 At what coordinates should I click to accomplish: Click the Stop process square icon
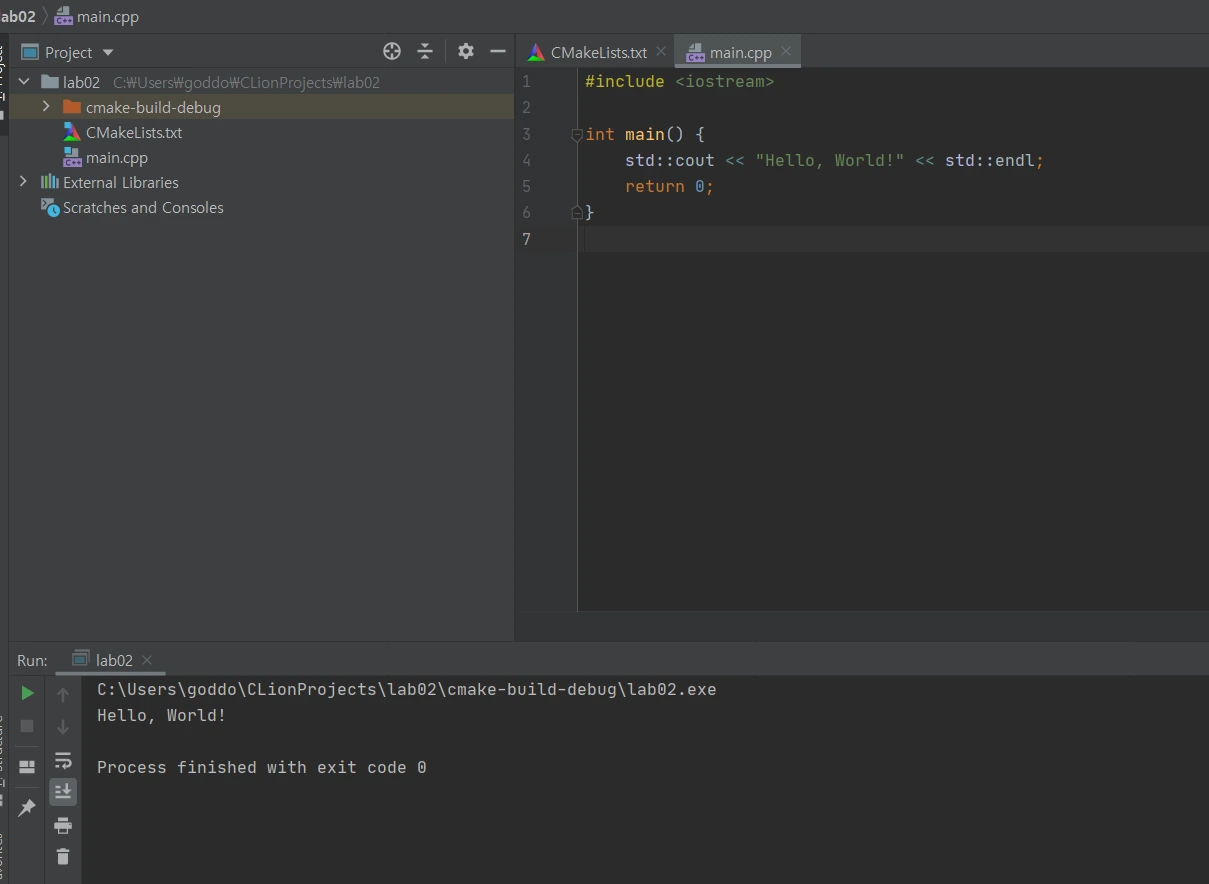27,726
